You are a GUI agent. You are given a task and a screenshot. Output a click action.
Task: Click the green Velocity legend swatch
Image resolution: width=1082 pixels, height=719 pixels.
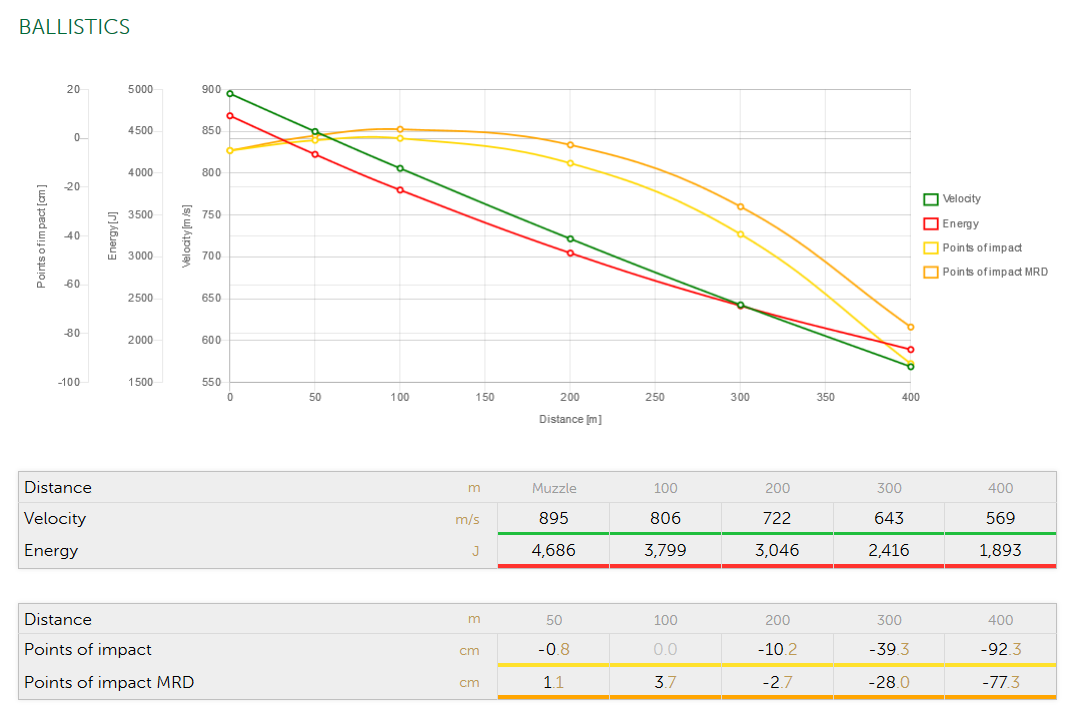tap(930, 199)
